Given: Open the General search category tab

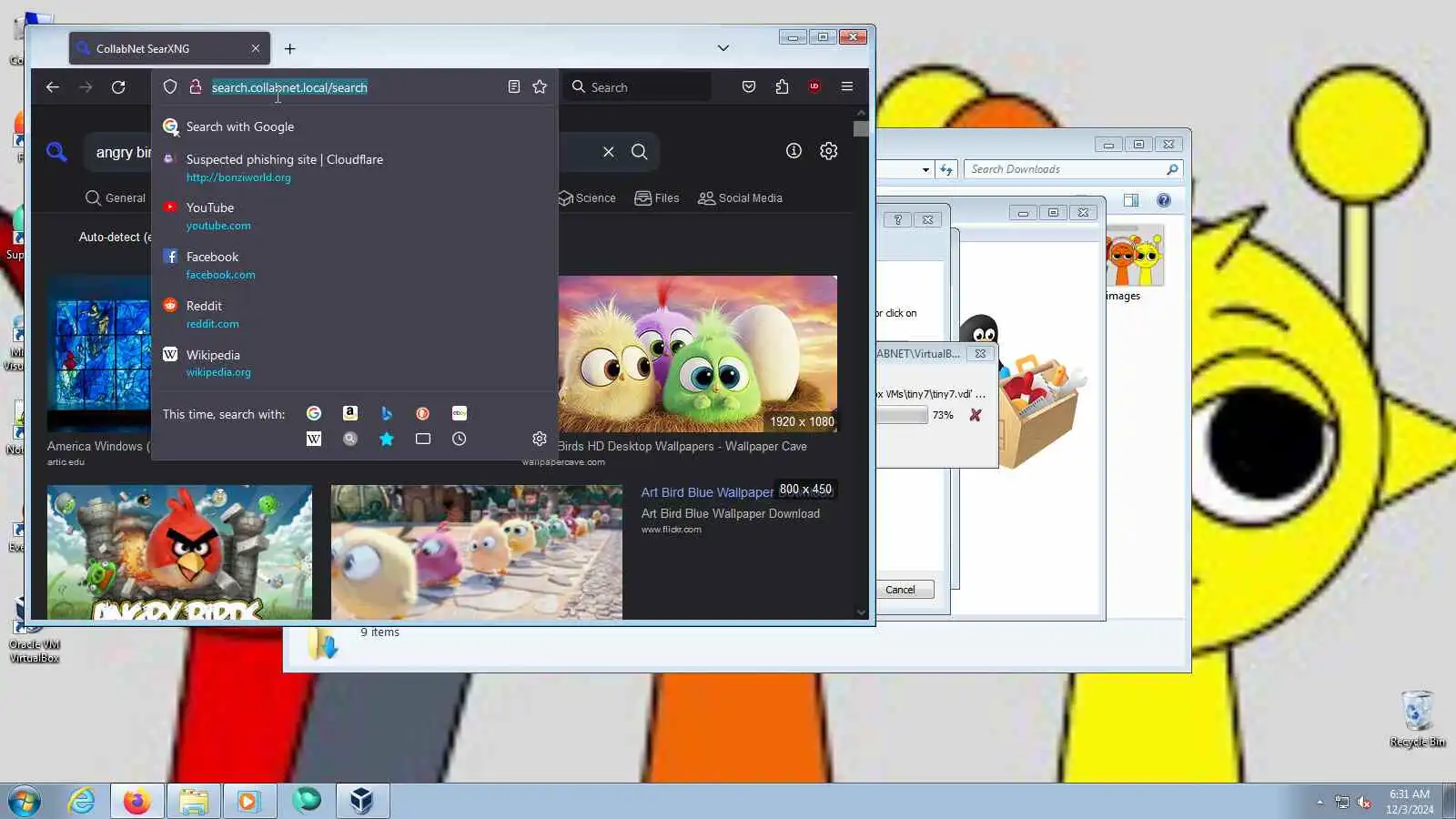Looking at the screenshot, I should point(116,198).
